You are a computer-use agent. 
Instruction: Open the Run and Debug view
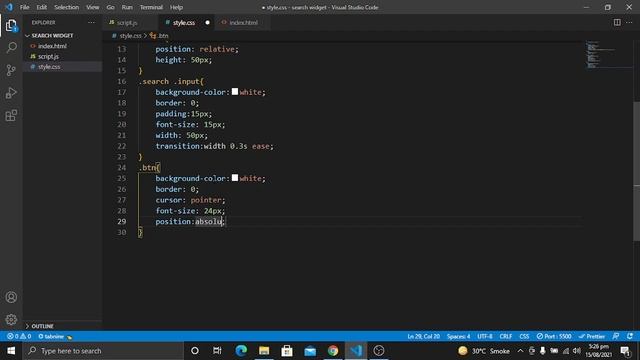click(11, 93)
